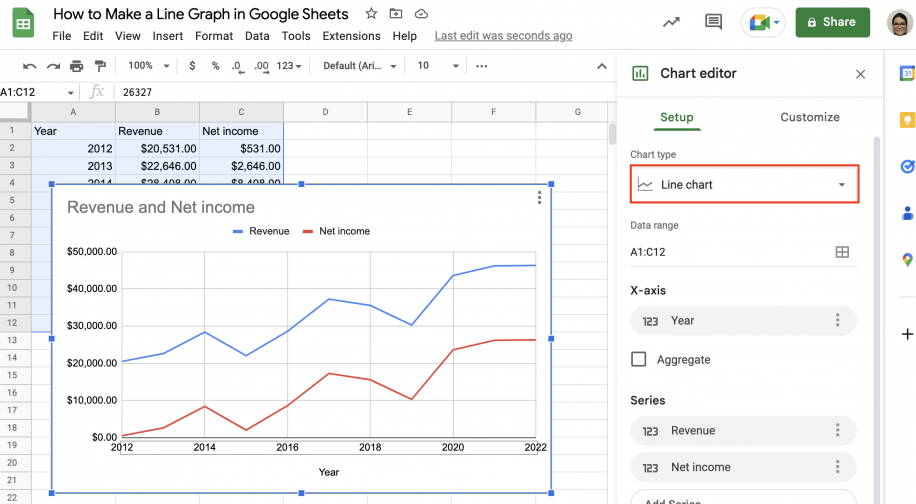Image resolution: width=916 pixels, height=504 pixels.
Task: Open Google Maps side panel
Action: (907, 260)
